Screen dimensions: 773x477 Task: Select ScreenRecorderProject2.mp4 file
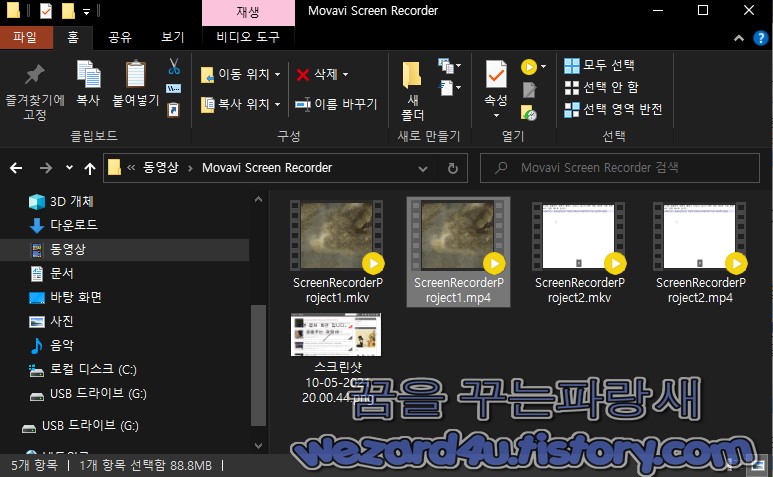pos(700,252)
